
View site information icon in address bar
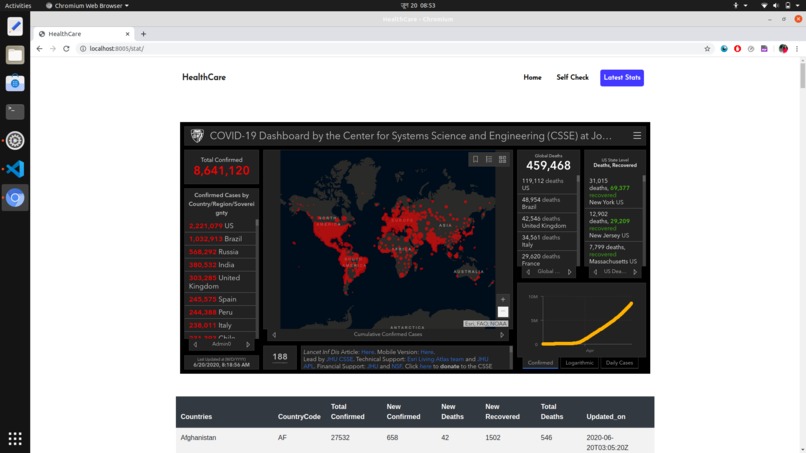tap(83, 48)
